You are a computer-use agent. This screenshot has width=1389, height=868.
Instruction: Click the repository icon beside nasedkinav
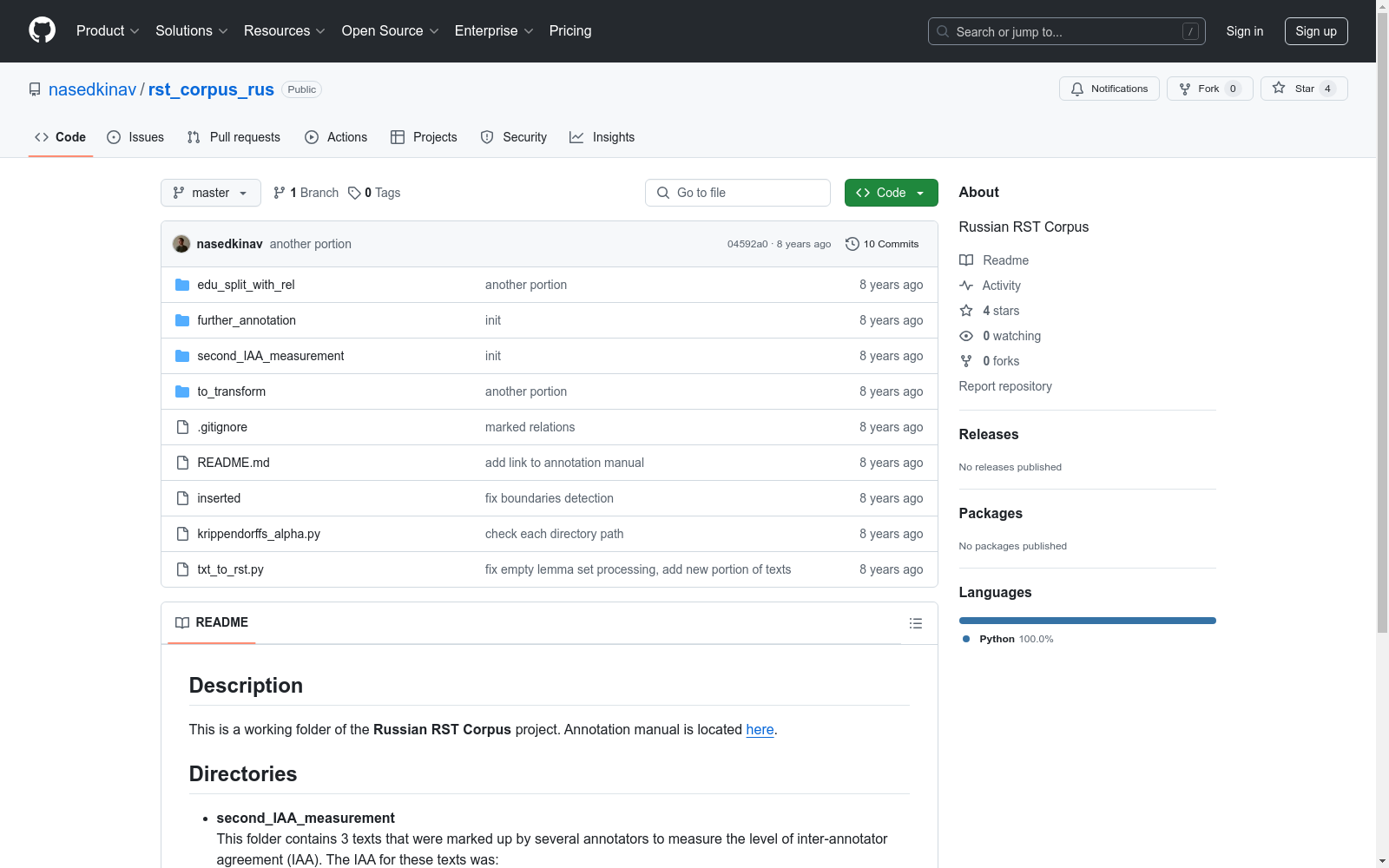coord(35,89)
